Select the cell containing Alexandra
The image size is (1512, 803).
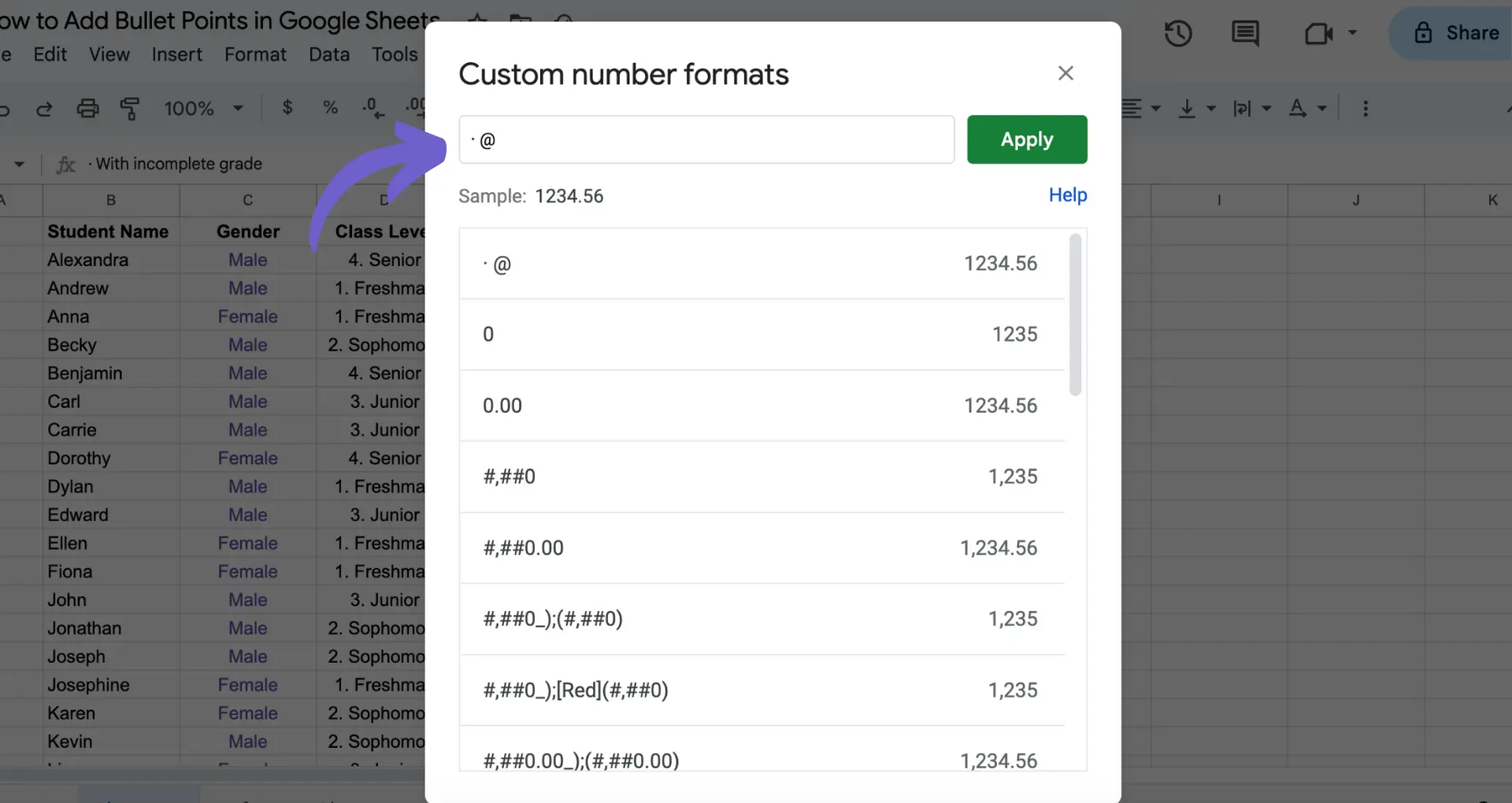click(x=111, y=260)
